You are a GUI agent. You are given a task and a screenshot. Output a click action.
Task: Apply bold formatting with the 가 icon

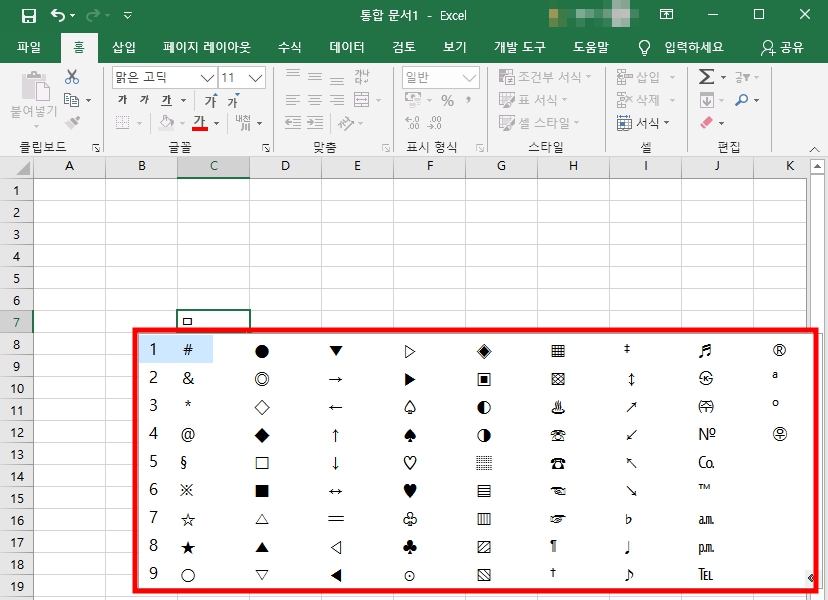click(122, 101)
